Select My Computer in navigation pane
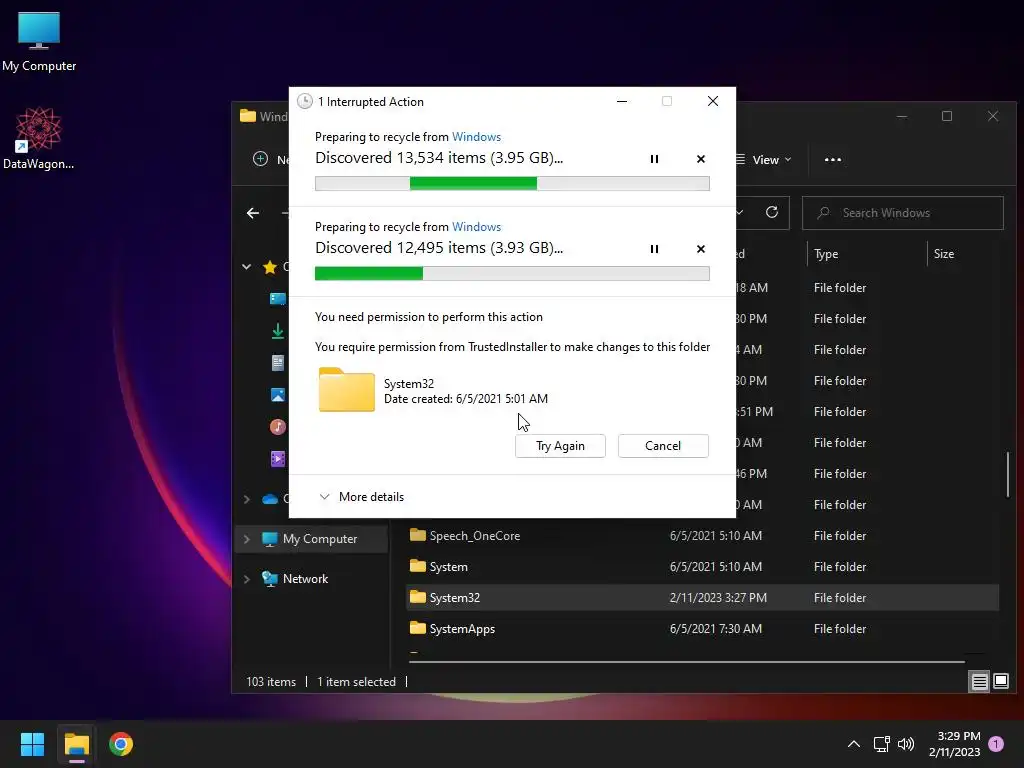The width and height of the screenshot is (1024, 768). (319, 539)
